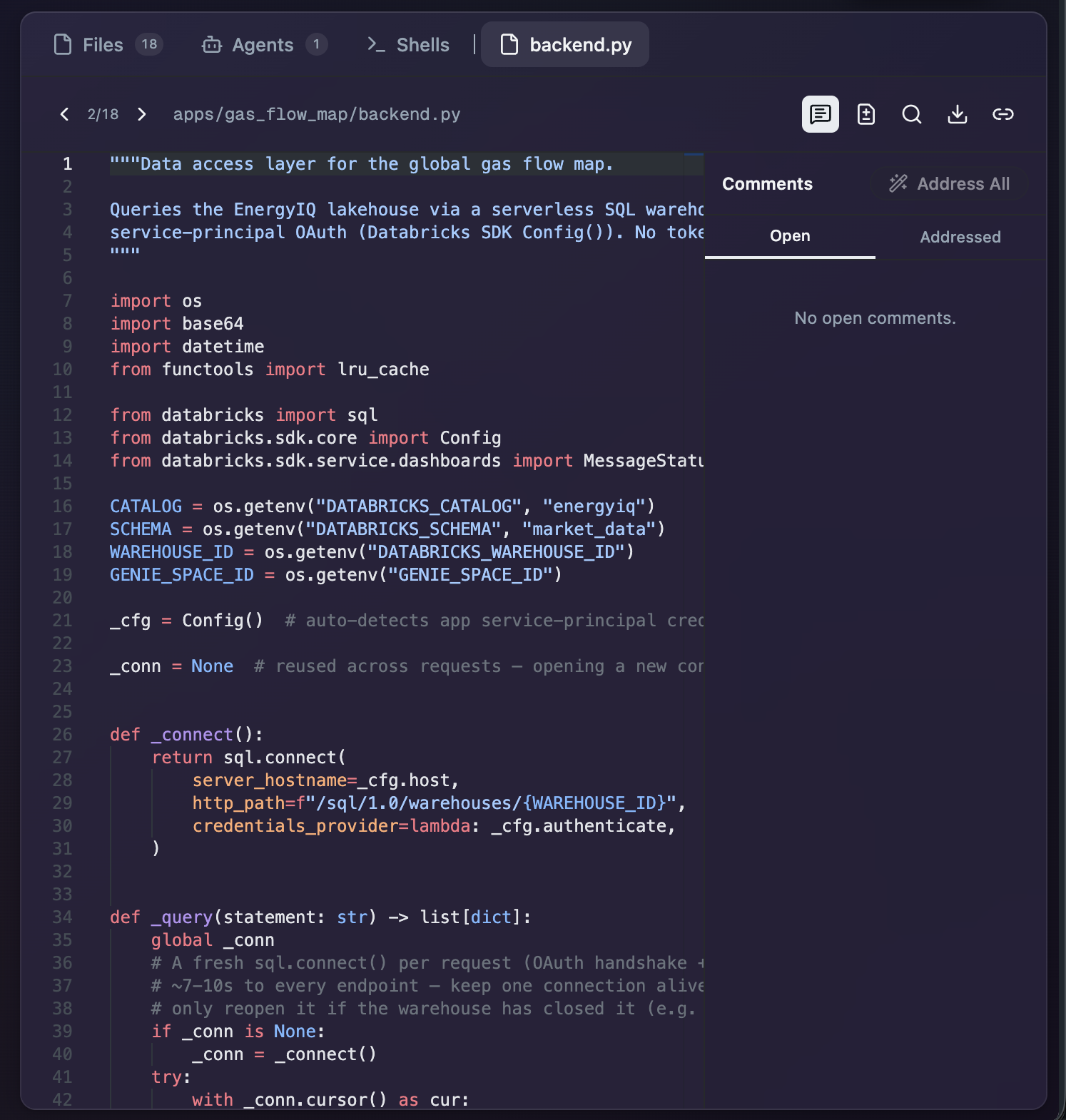Click line number 1 in gutter

click(x=67, y=164)
